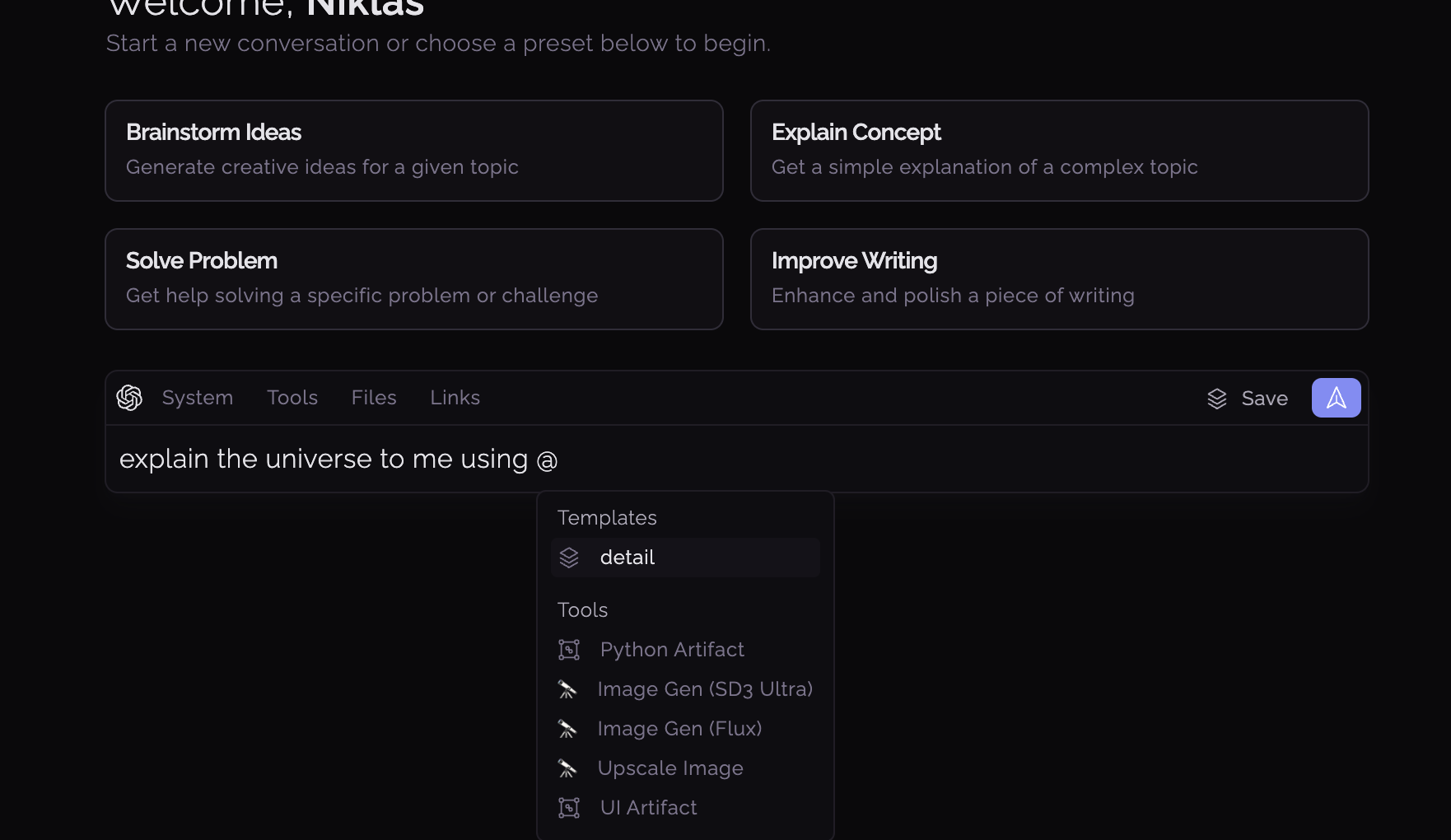
Task: Click into the message input field
Action: pos(737,459)
